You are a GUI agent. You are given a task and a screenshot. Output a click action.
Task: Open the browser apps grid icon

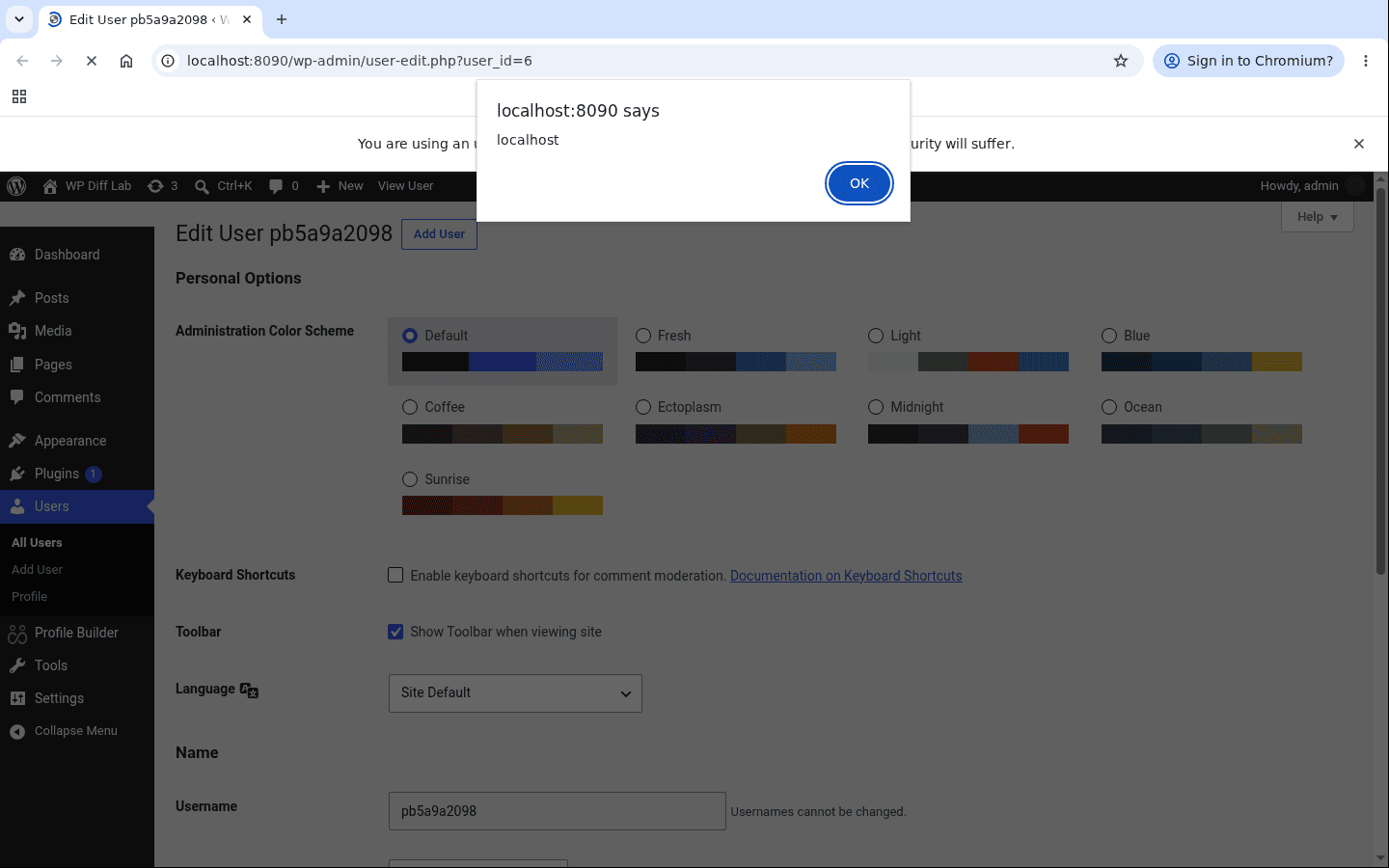tap(19, 96)
